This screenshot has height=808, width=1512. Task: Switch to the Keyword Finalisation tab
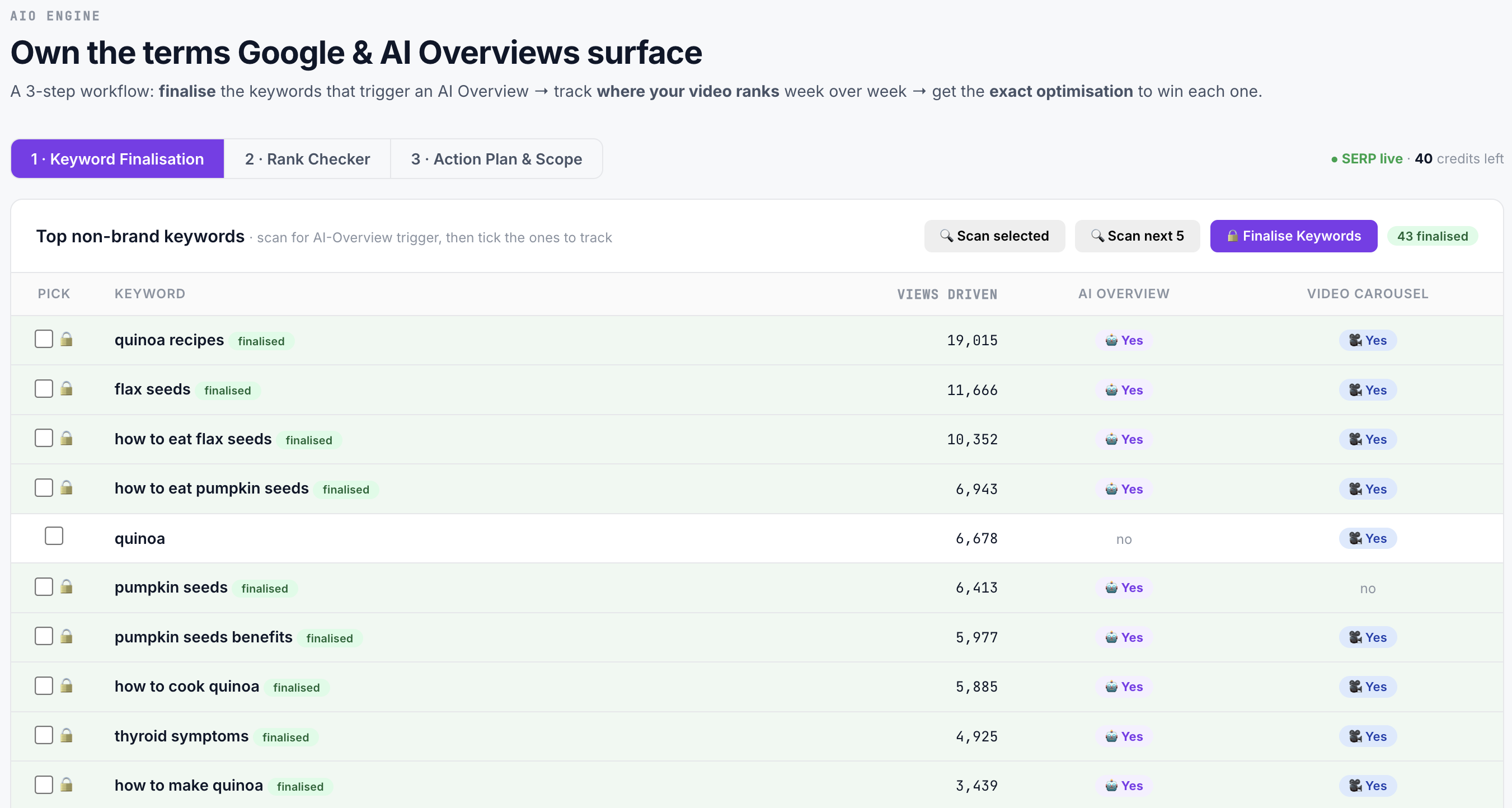(118, 159)
